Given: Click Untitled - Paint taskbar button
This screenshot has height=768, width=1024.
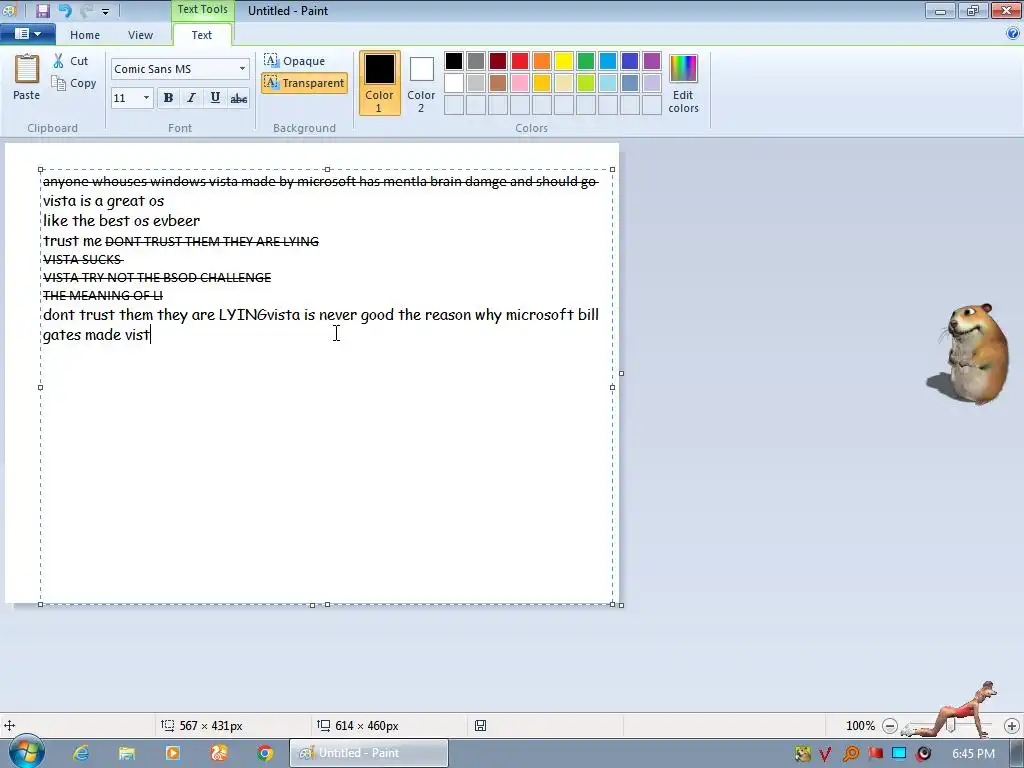Looking at the screenshot, I should (x=369, y=753).
